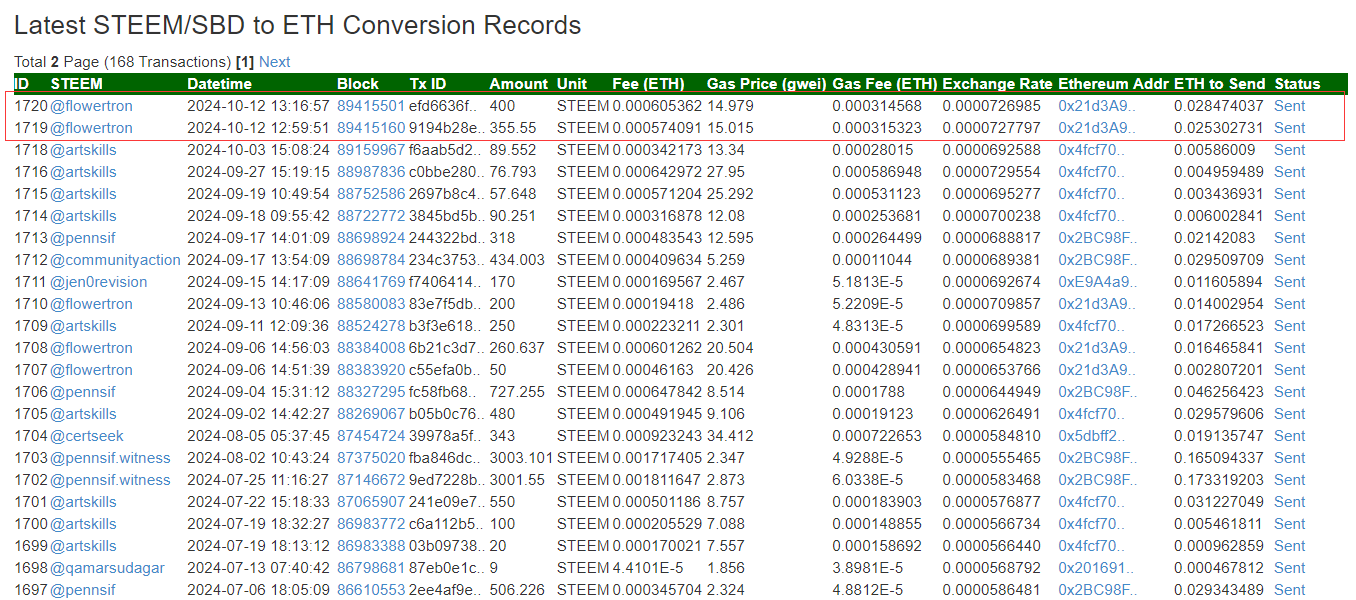The image size is (1356, 600).
Task: Click Ethereum address 0x4fcf70.. in row 1705
Action: pos(1091,414)
